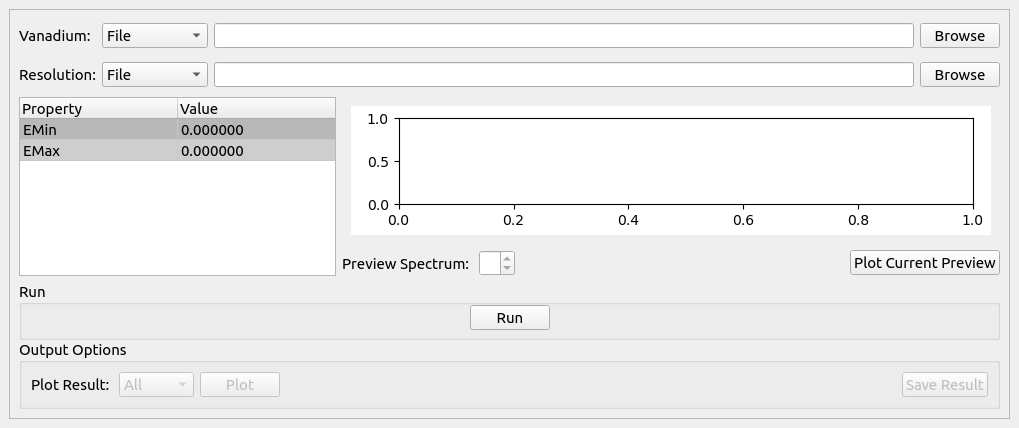1019x428 pixels.
Task: Open the Plot Result All dropdown
Action: (x=156, y=385)
